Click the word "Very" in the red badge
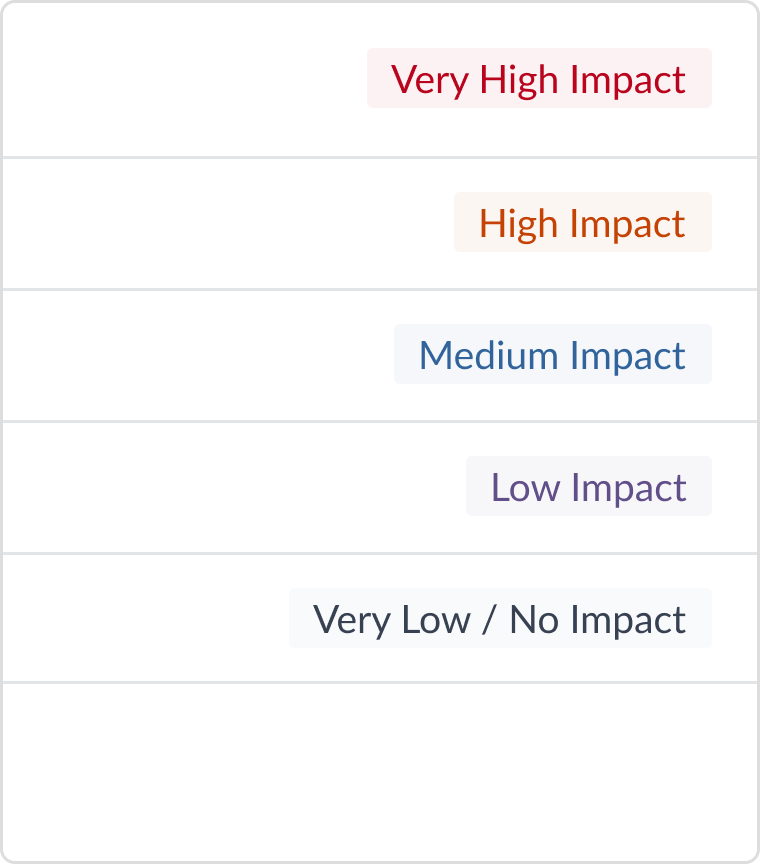Image resolution: width=760 pixels, height=864 pixels. [430, 79]
